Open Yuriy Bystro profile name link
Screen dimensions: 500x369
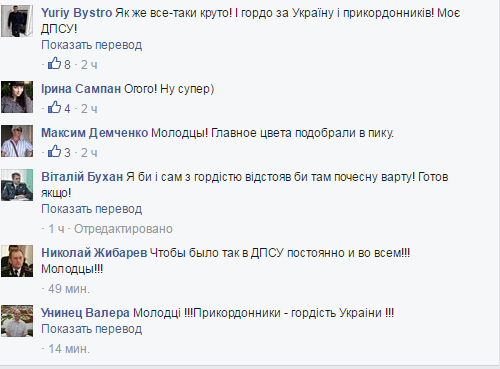click(77, 13)
